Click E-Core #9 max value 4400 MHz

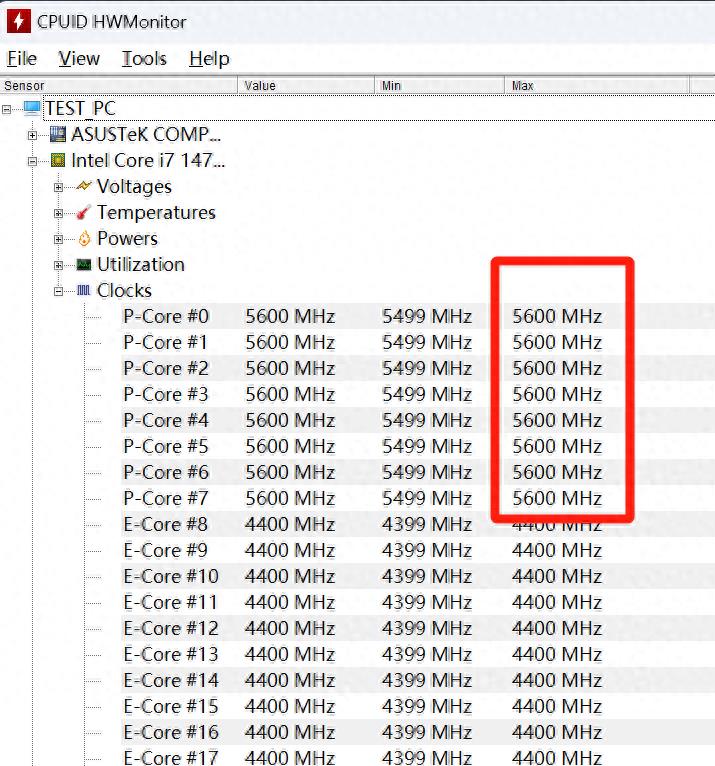pyautogui.click(x=557, y=550)
